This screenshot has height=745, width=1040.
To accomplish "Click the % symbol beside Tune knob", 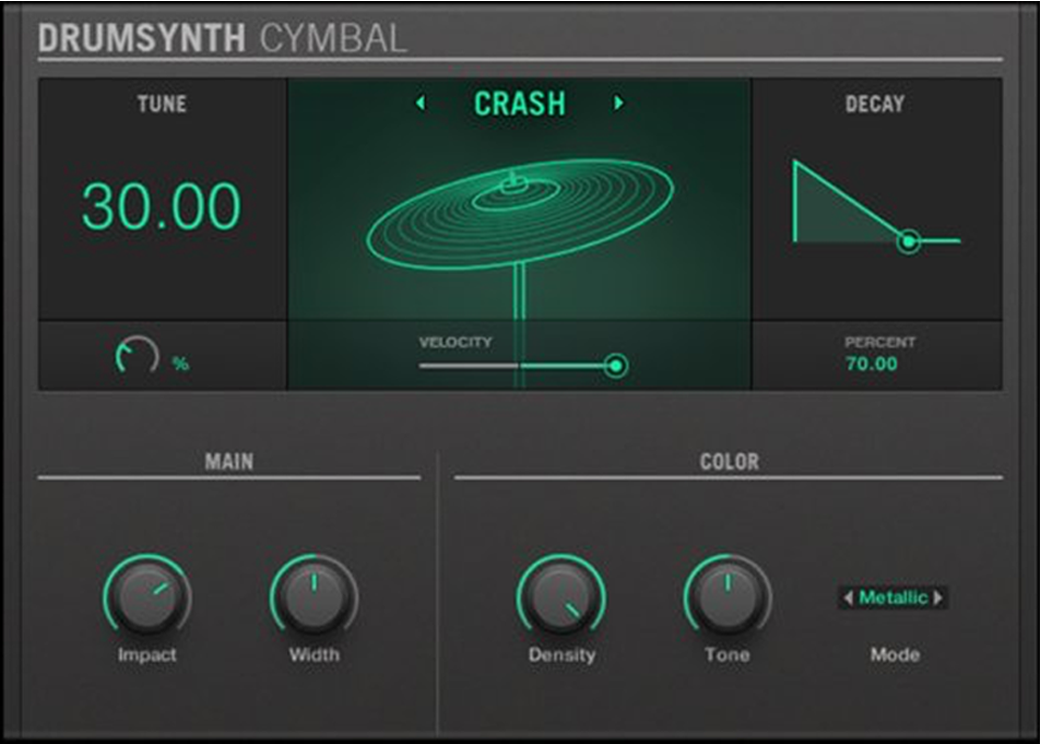I will tap(180, 364).
